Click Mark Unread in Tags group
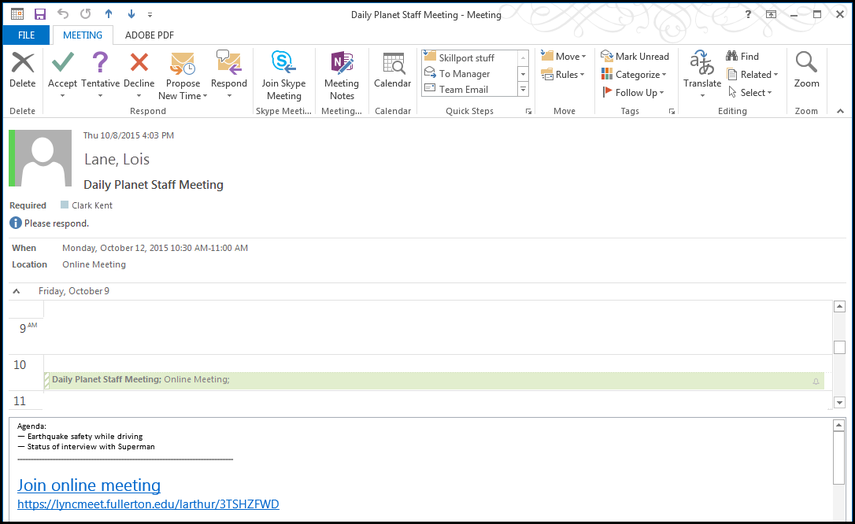Viewport: 855px width, 524px height. [x=635, y=56]
